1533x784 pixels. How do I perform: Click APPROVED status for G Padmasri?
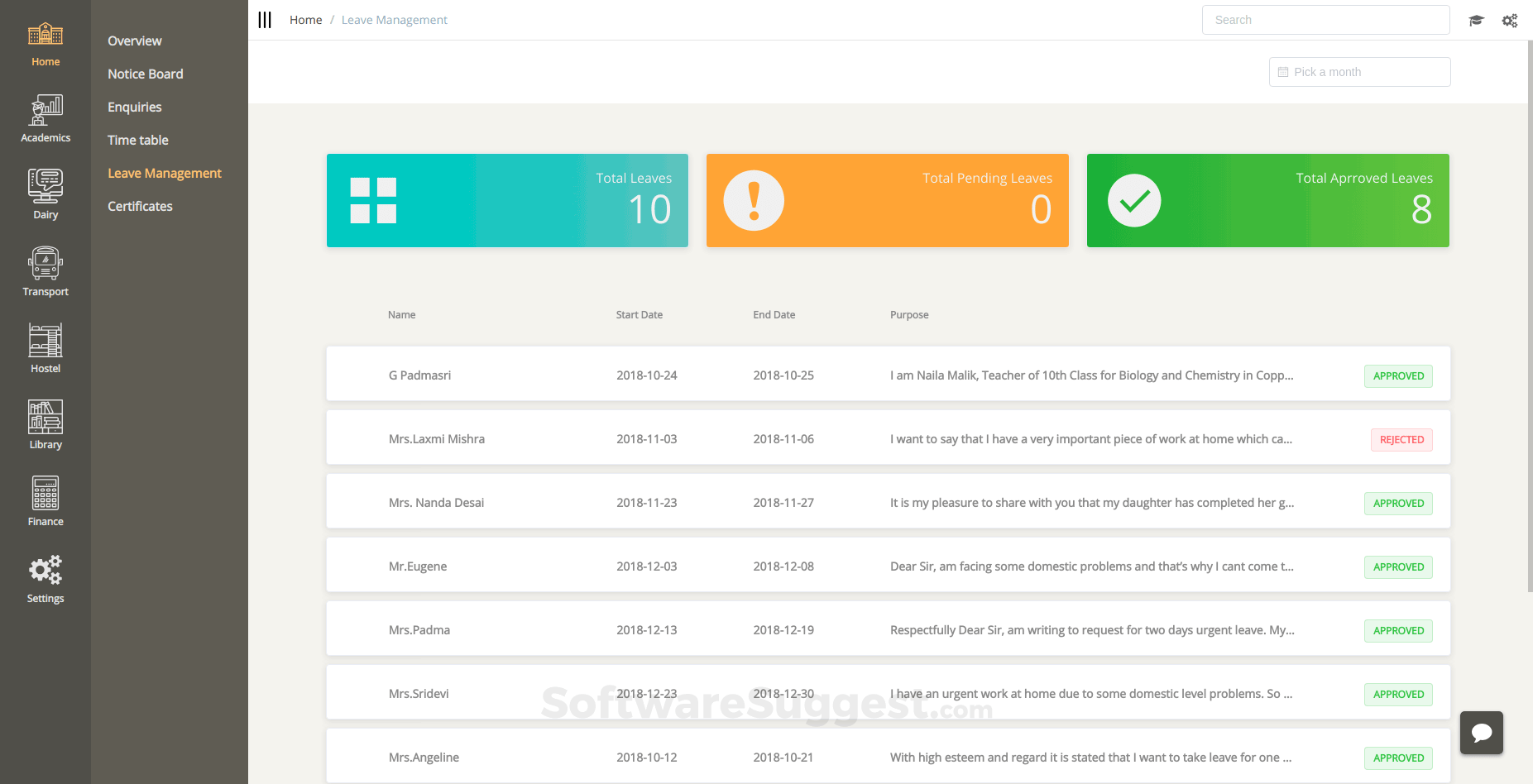point(1398,376)
